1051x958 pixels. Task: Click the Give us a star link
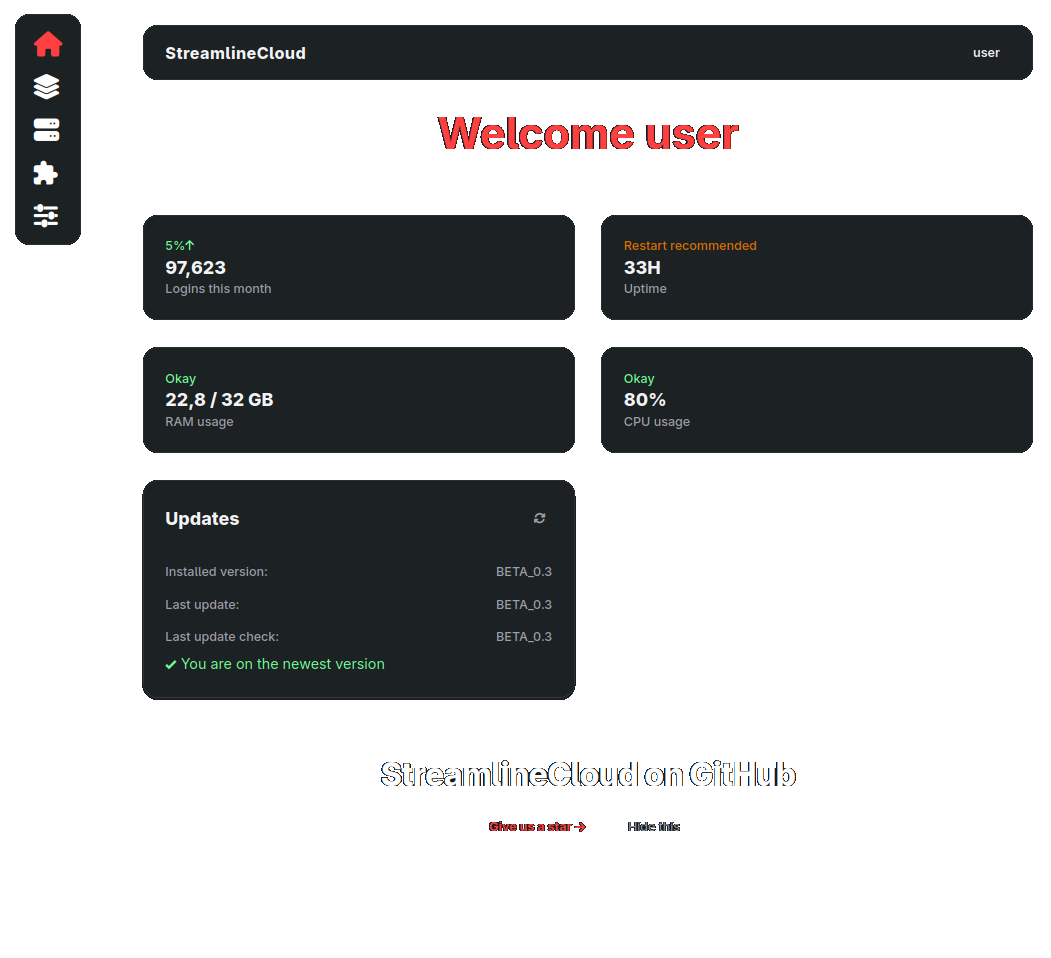[537, 826]
